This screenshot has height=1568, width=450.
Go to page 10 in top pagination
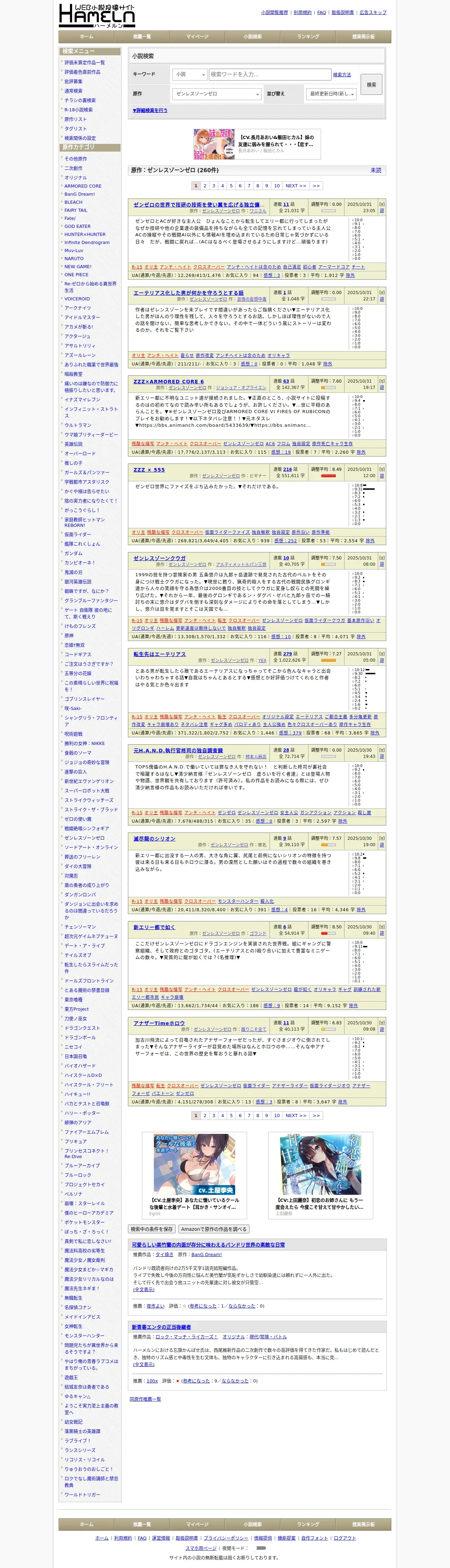[x=277, y=186]
